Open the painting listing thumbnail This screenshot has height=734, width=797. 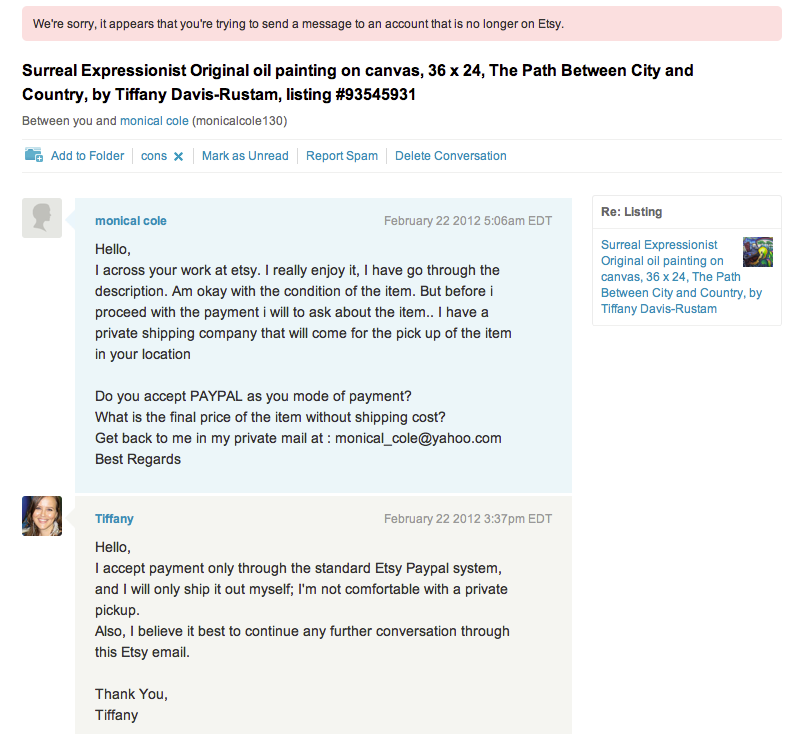[x=758, y=252]
